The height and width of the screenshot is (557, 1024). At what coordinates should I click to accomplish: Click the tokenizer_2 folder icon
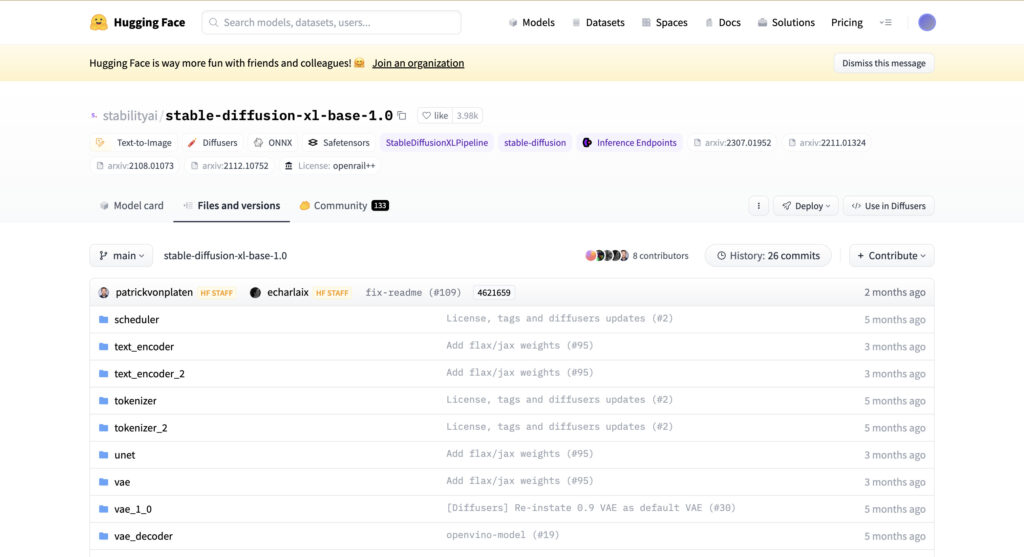pyautogui.click(x=103, y=428)
